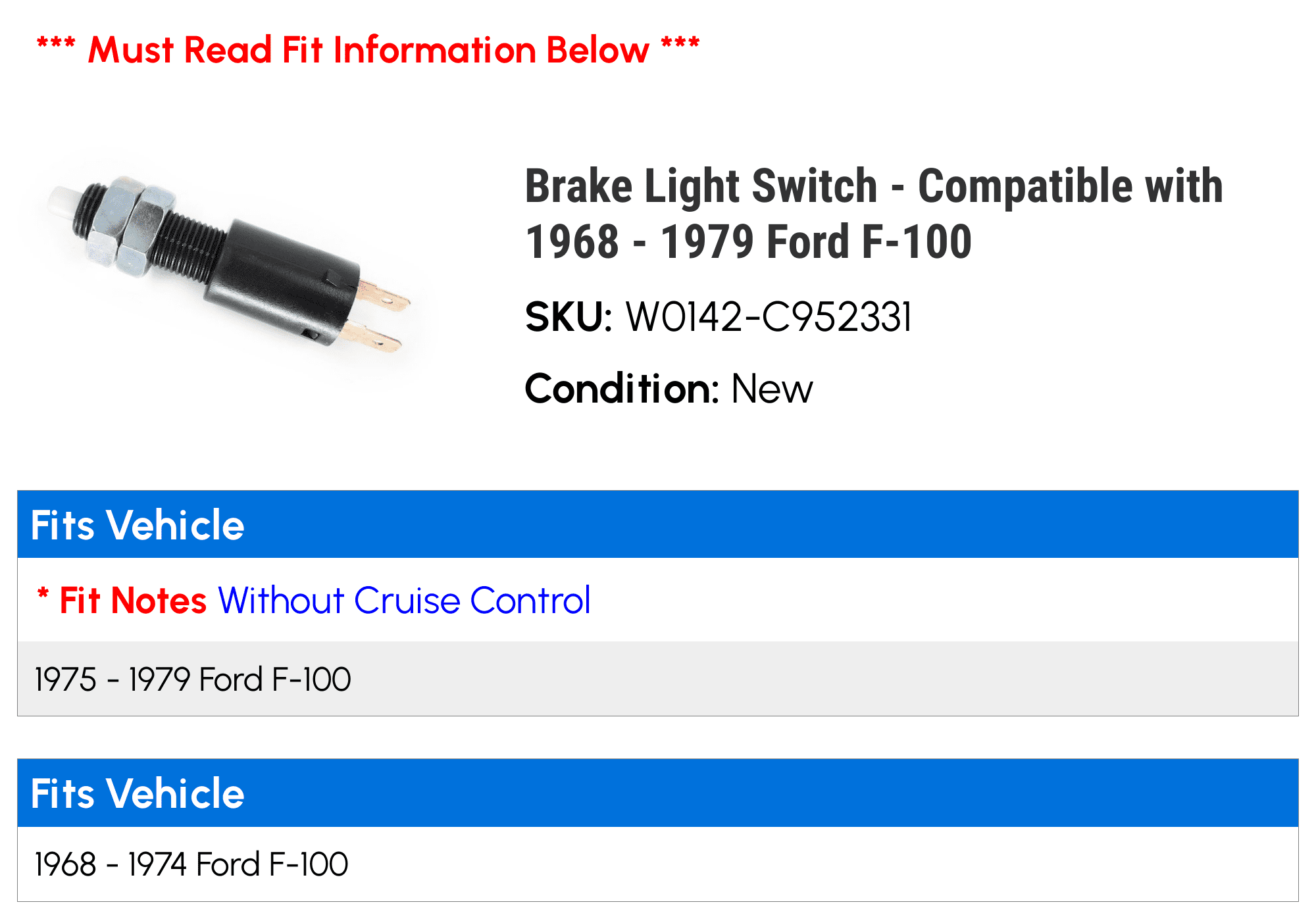The height and width of the screenshot is (919, 1316).
Task: Click the red asterisk before Fit Notes
Action: (x=43, y=595)
